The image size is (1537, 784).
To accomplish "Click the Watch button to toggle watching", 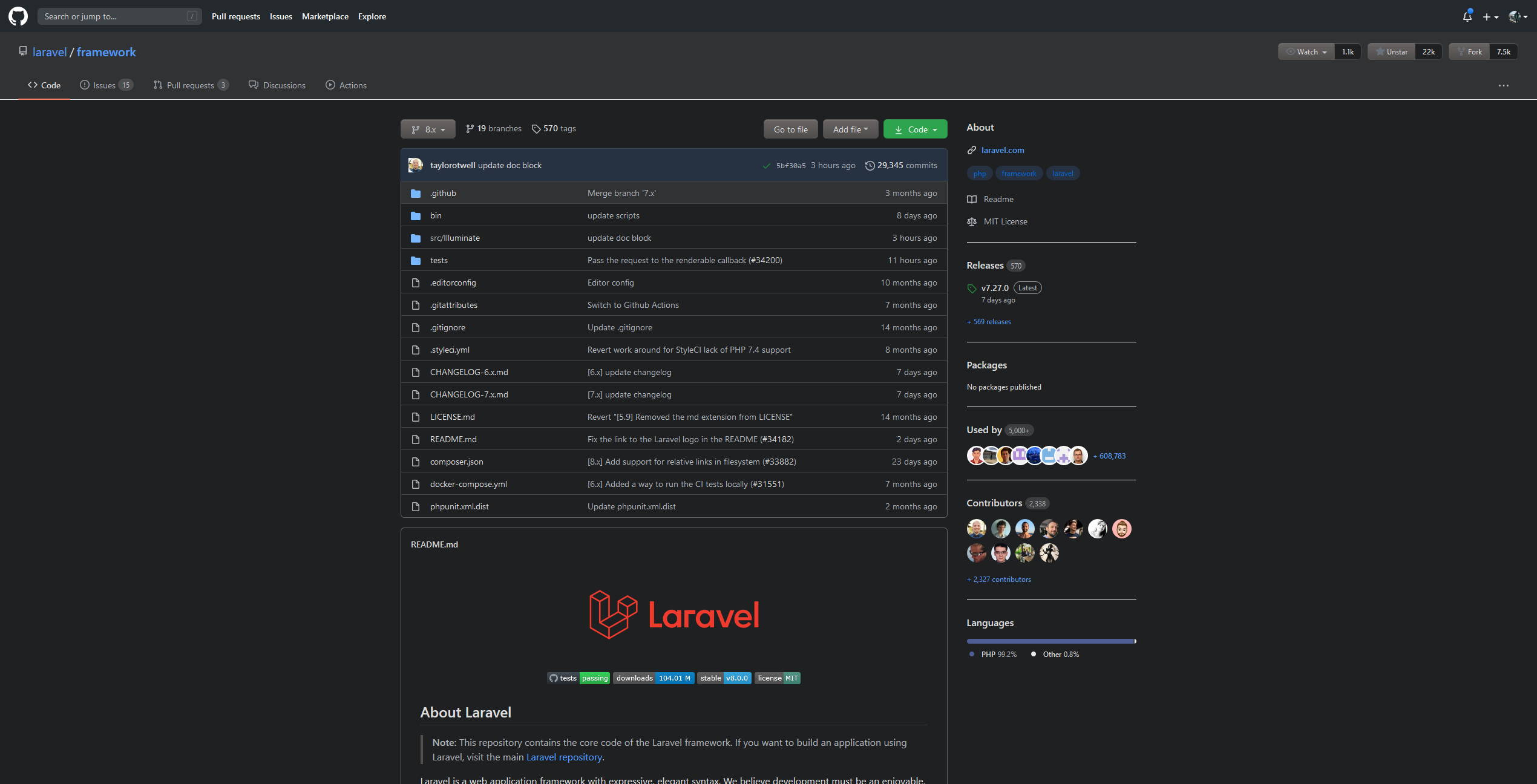I will pyautogui.click(x=1306, y=52).
